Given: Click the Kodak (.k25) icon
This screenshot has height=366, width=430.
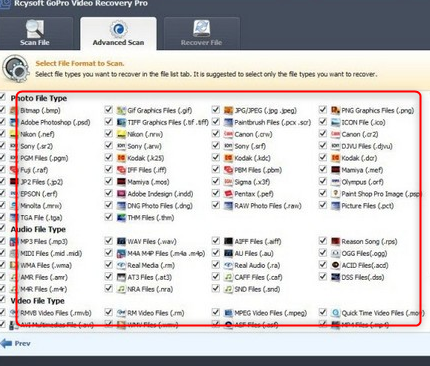Looking at the screenshot, I should pos(121,158).
